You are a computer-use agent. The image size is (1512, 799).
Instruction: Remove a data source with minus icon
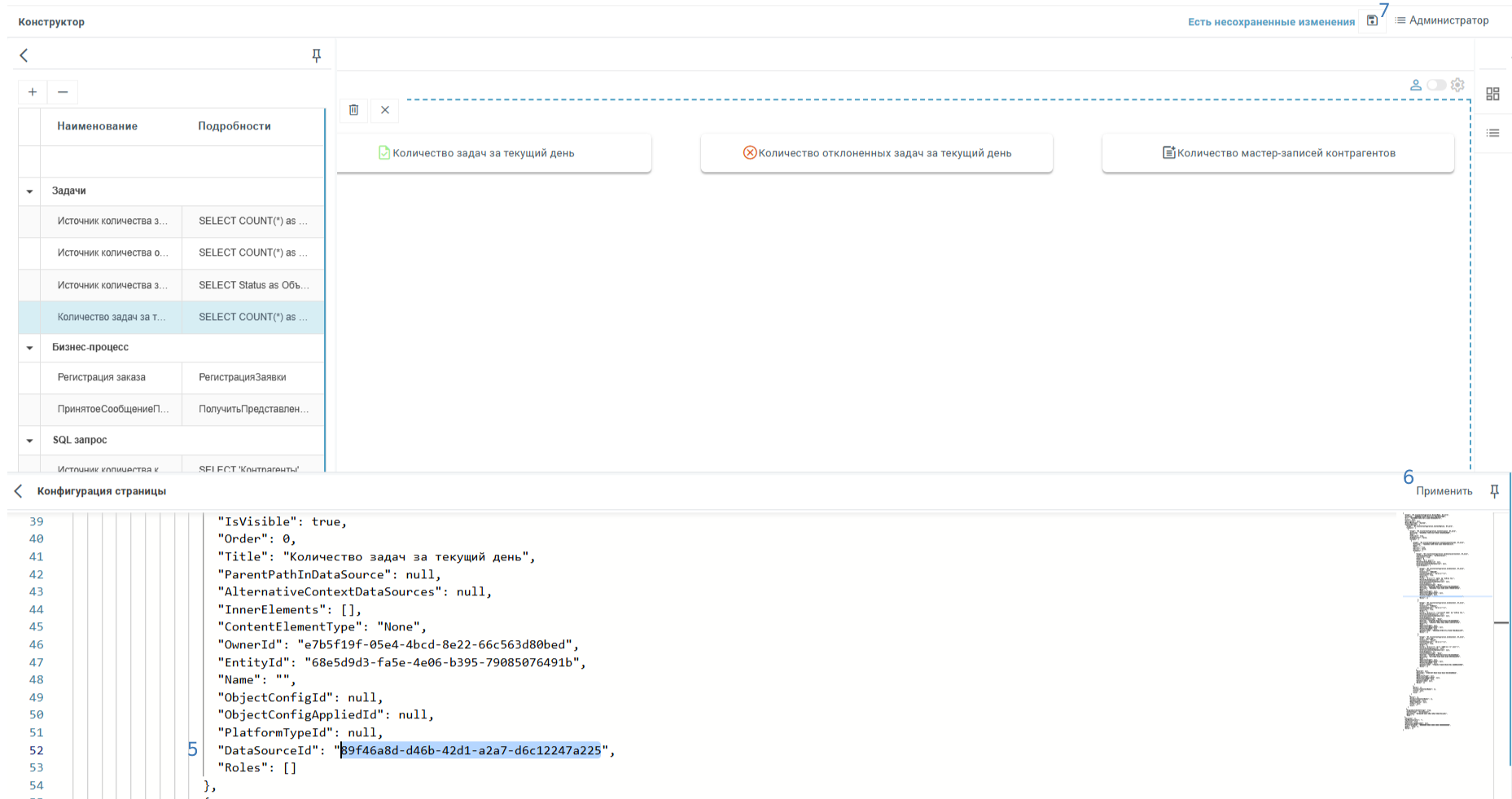point(63,92)
